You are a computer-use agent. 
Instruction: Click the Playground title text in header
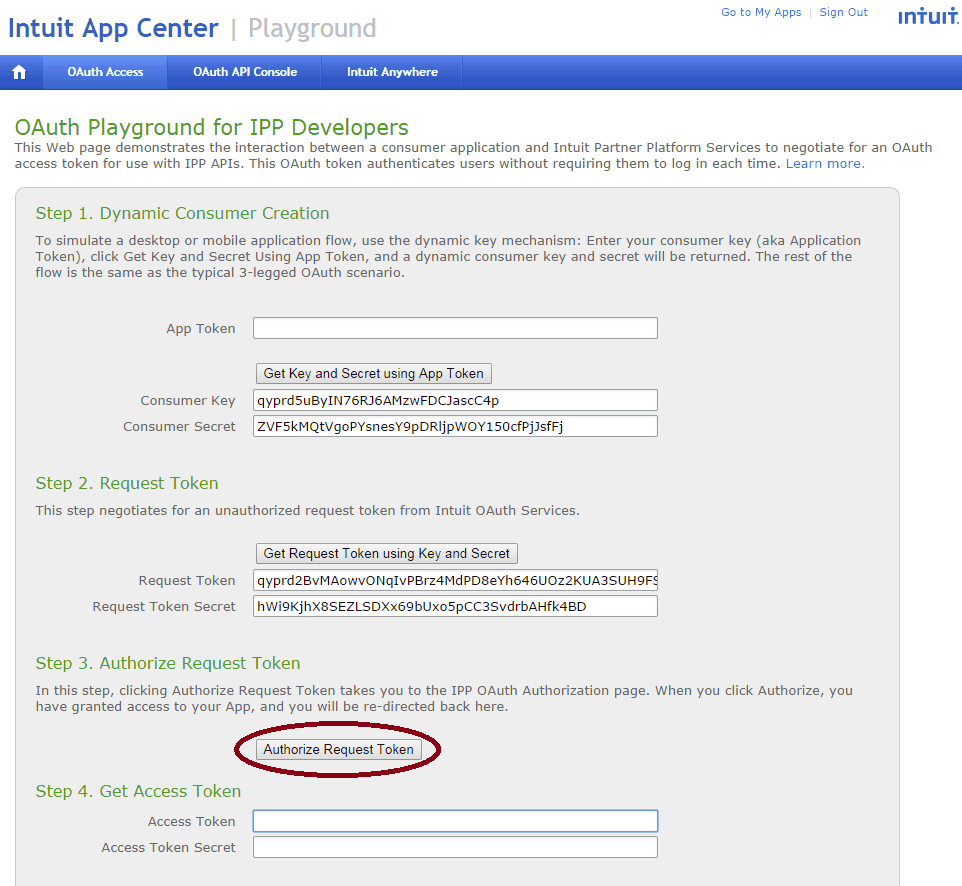tap(312, 29)
